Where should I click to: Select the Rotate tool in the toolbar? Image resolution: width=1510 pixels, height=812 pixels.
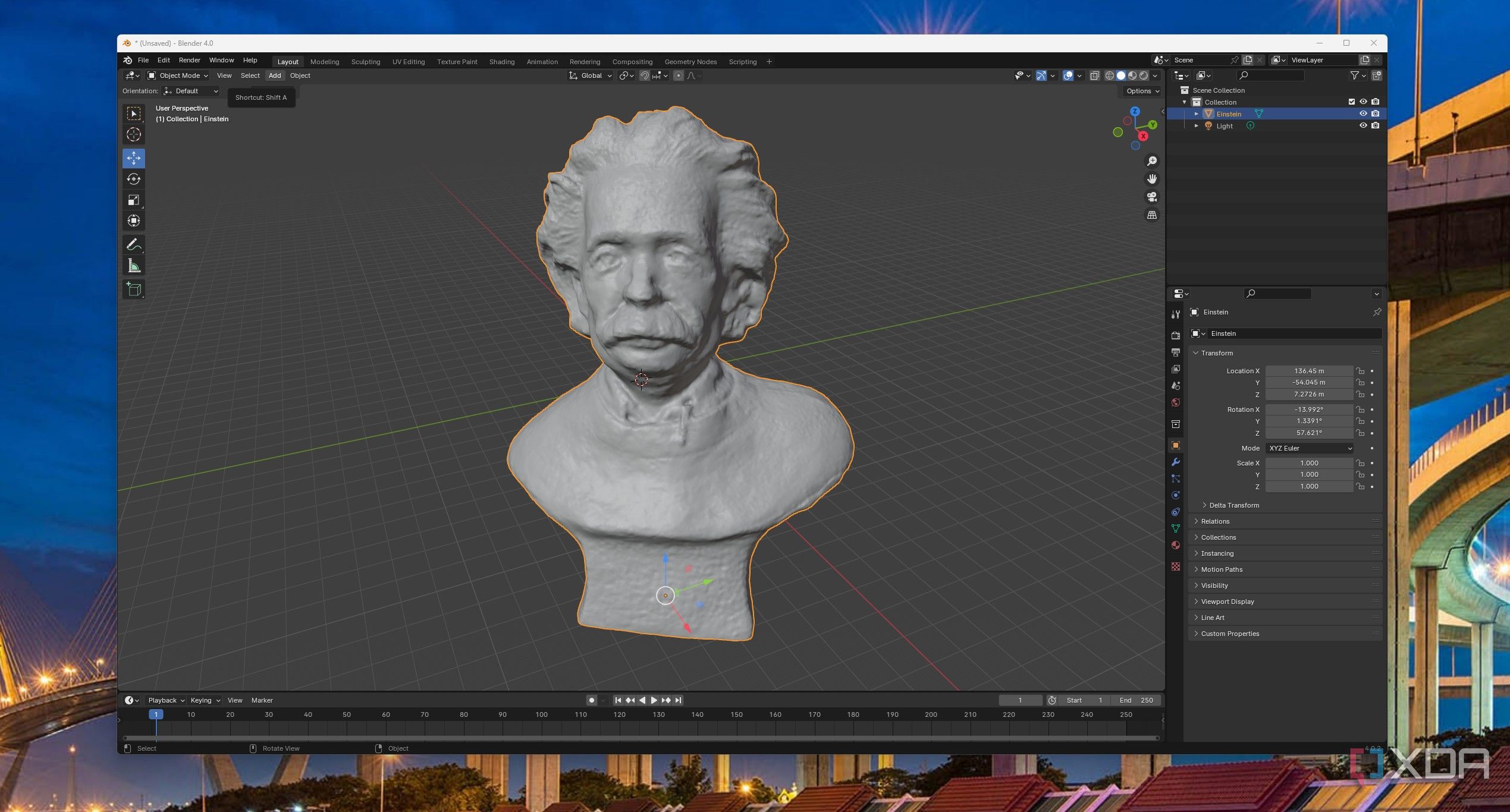click(133, 179)
